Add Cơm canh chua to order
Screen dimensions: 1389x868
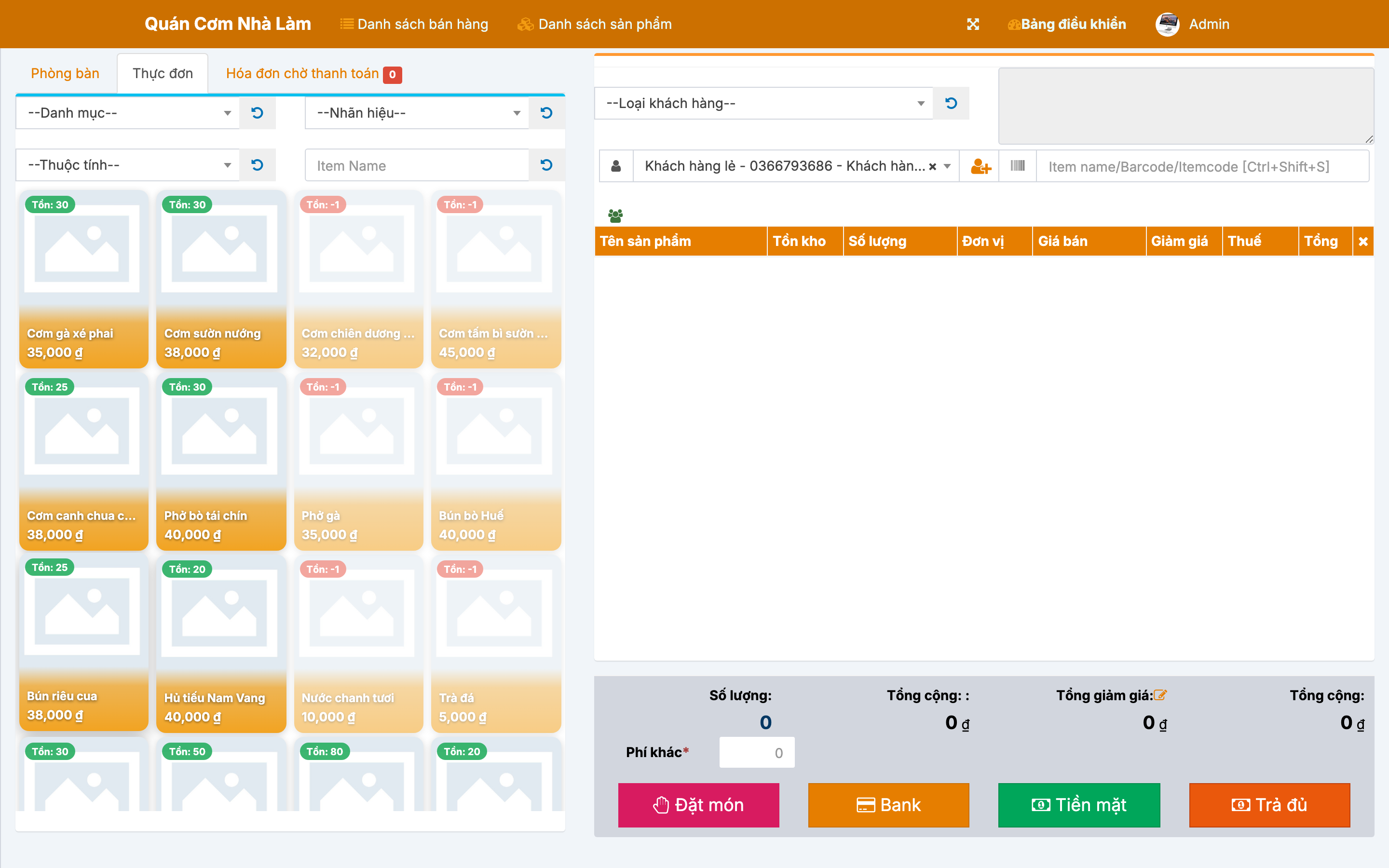tap(84, 461)
